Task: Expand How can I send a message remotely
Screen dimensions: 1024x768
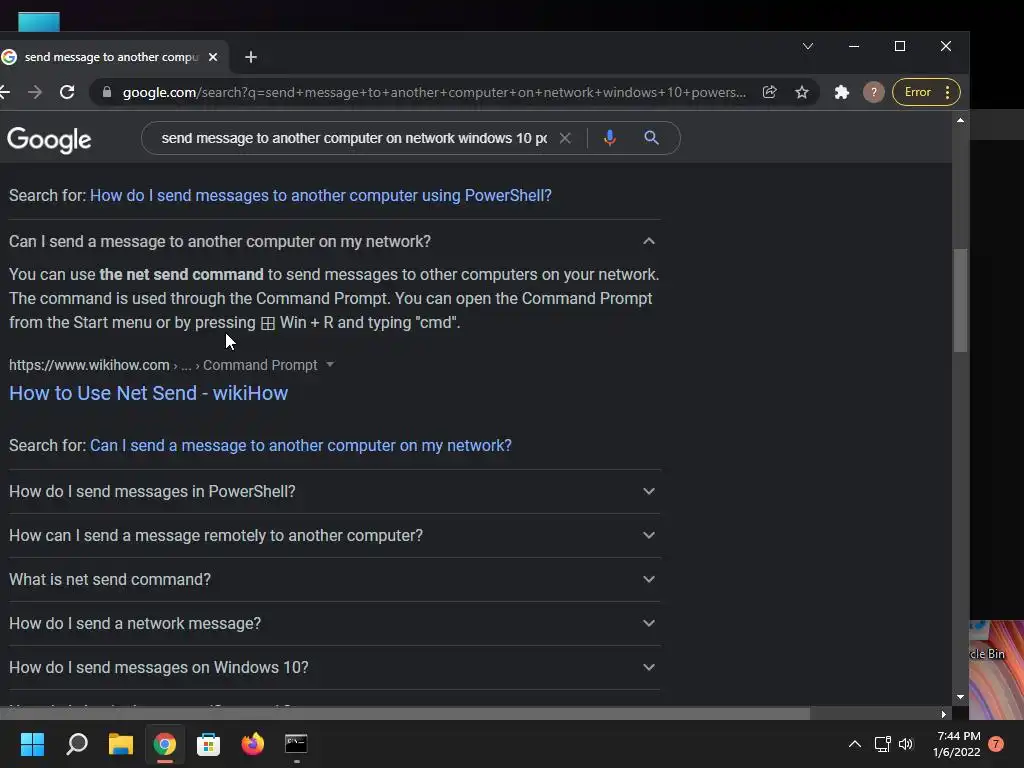Action: pos(334,536)
